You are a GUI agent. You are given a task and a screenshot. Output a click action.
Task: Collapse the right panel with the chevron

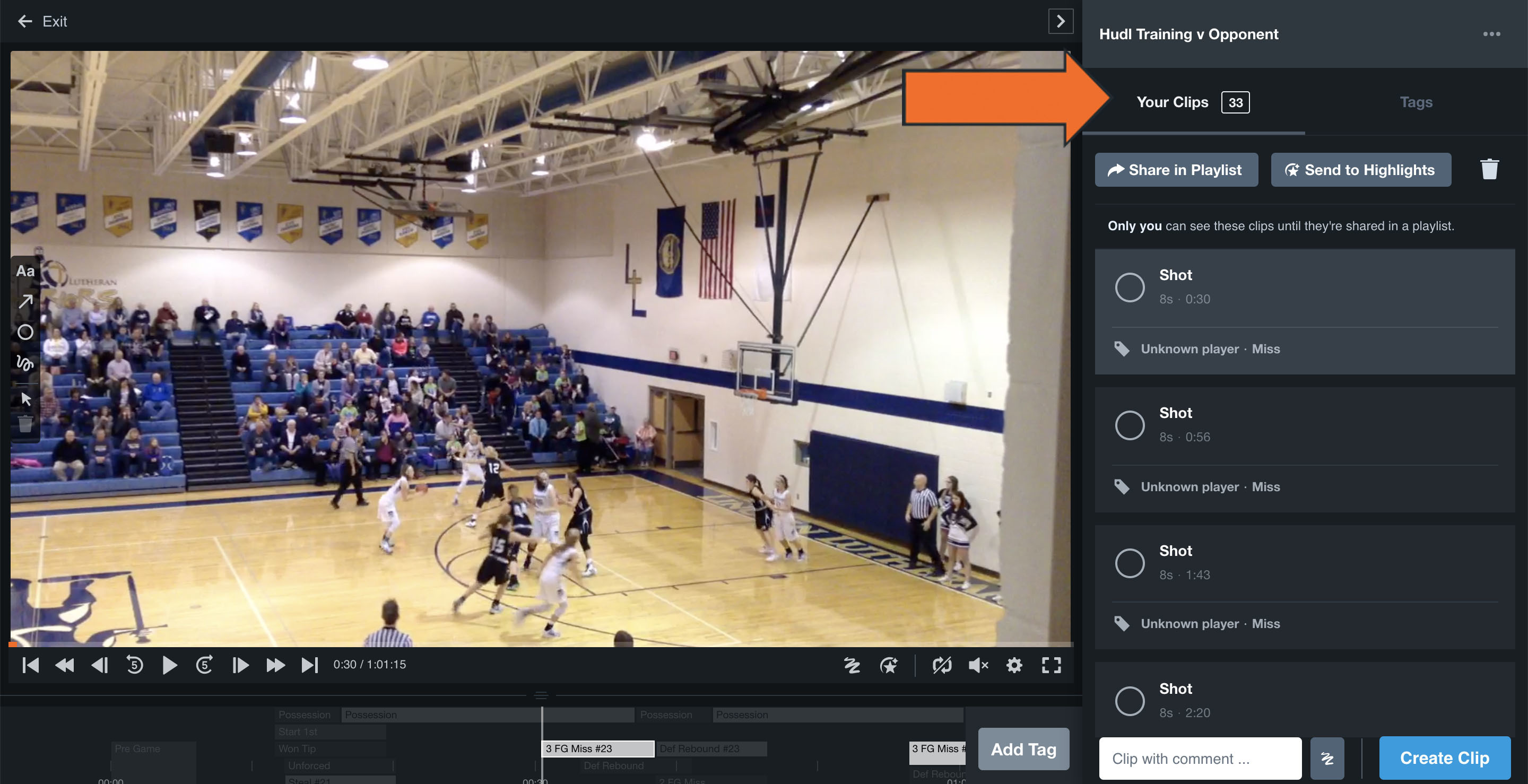[x=1061, y=21]
